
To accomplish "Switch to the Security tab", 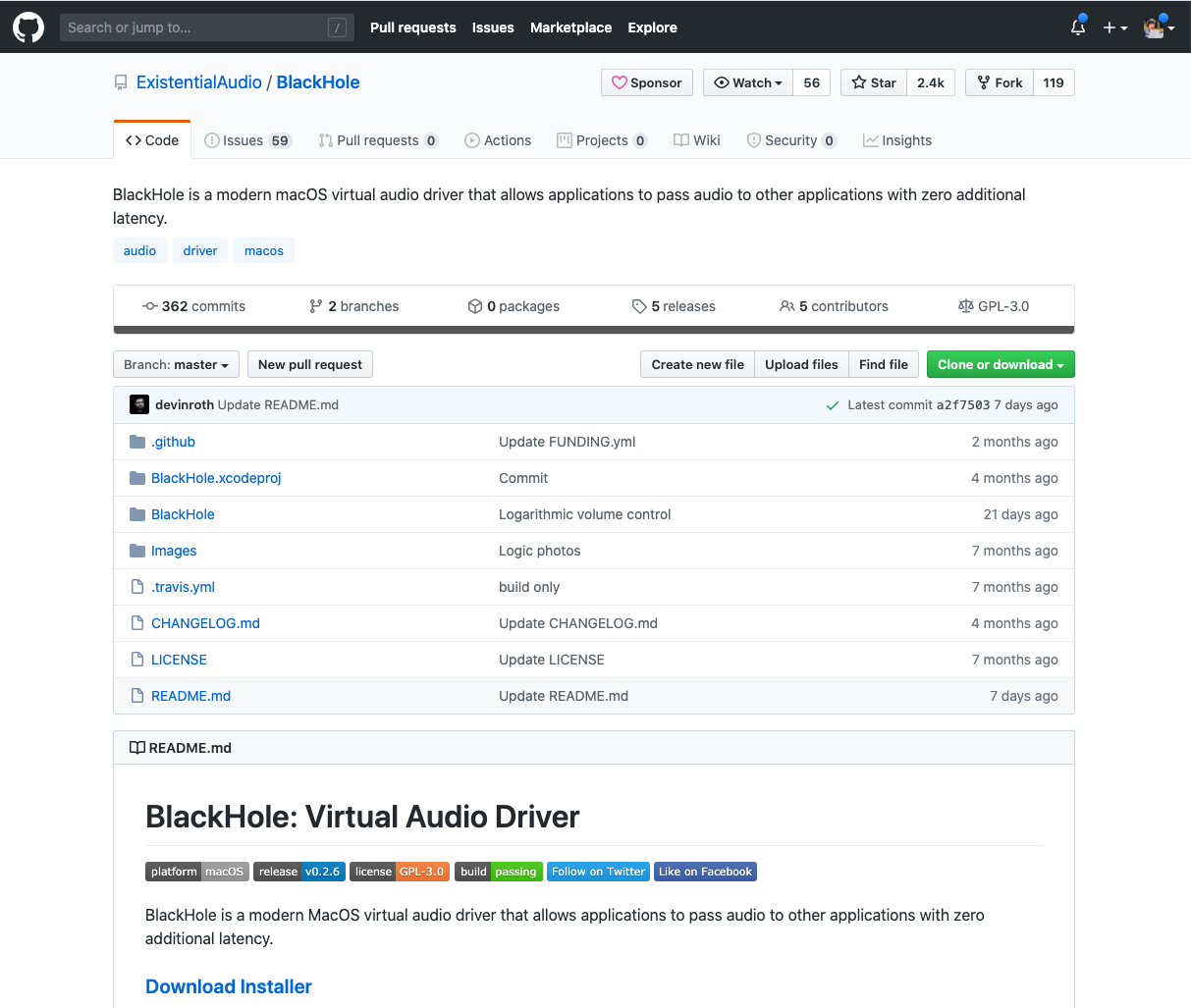I will point(791,140).
